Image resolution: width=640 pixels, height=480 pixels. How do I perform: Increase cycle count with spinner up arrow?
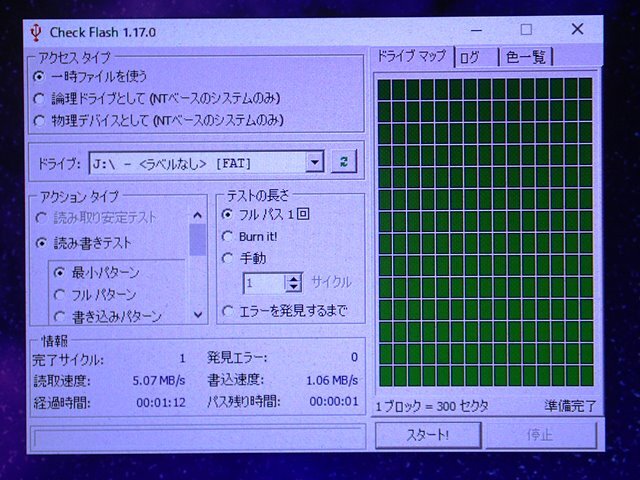coord(293,278)
